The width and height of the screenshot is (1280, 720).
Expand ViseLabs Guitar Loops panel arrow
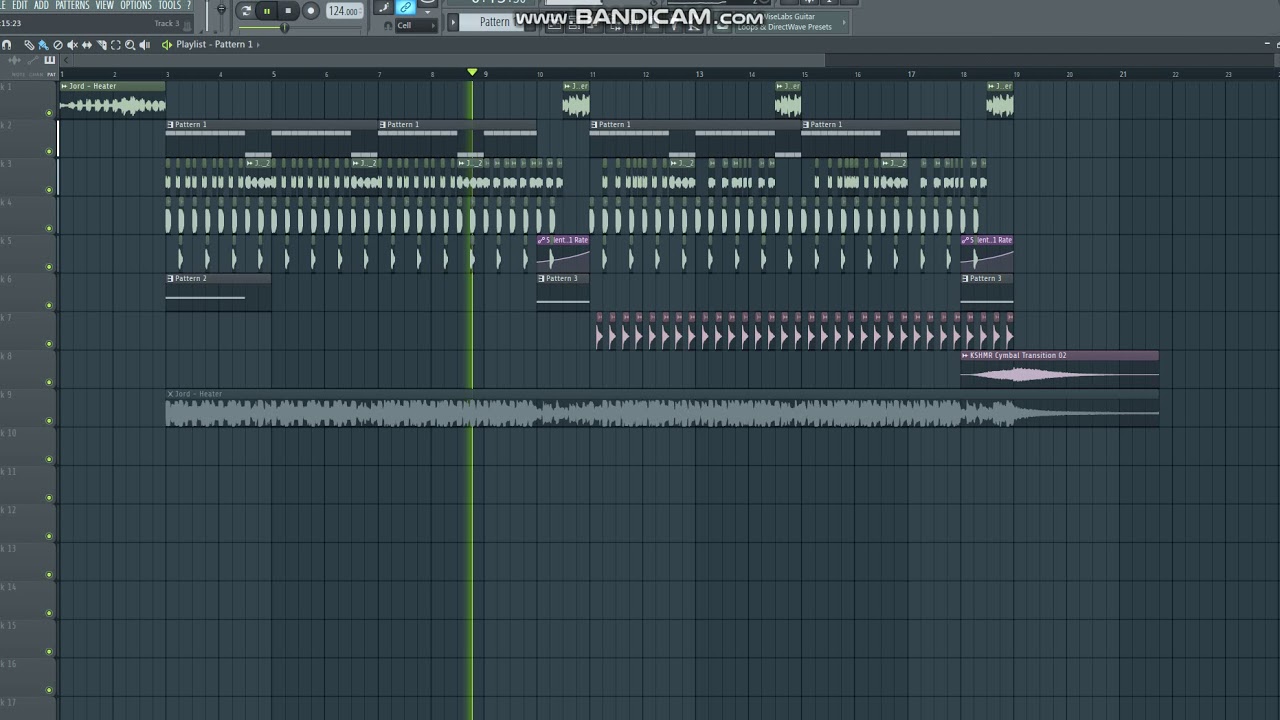pos(843,22)
